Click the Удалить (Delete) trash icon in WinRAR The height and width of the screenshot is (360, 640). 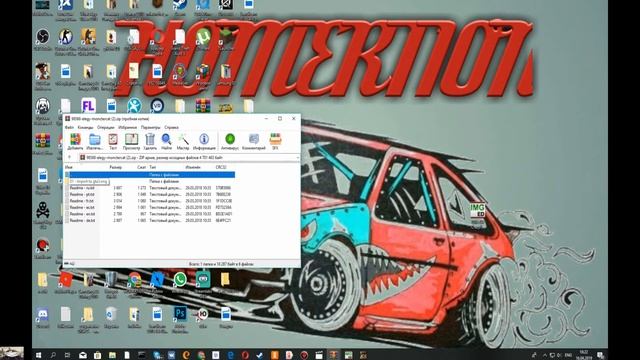coord(150,142)
